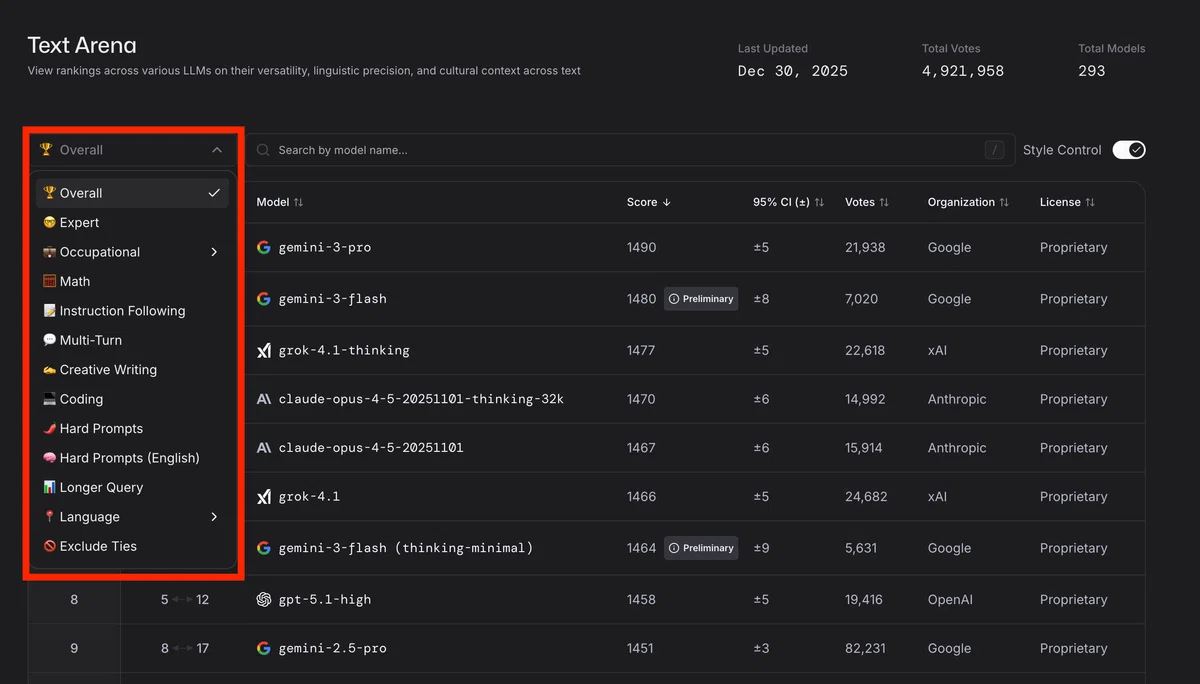Choose Longer Query category
Screen dimensions: 1200x684
coord(132,487)
